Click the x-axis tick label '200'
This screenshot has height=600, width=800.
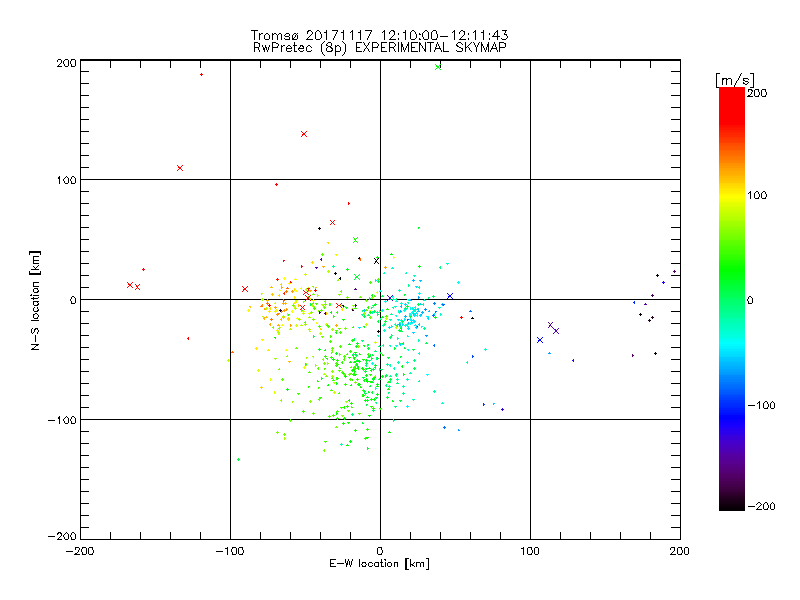pyautogui.click(x=680, y=551)
